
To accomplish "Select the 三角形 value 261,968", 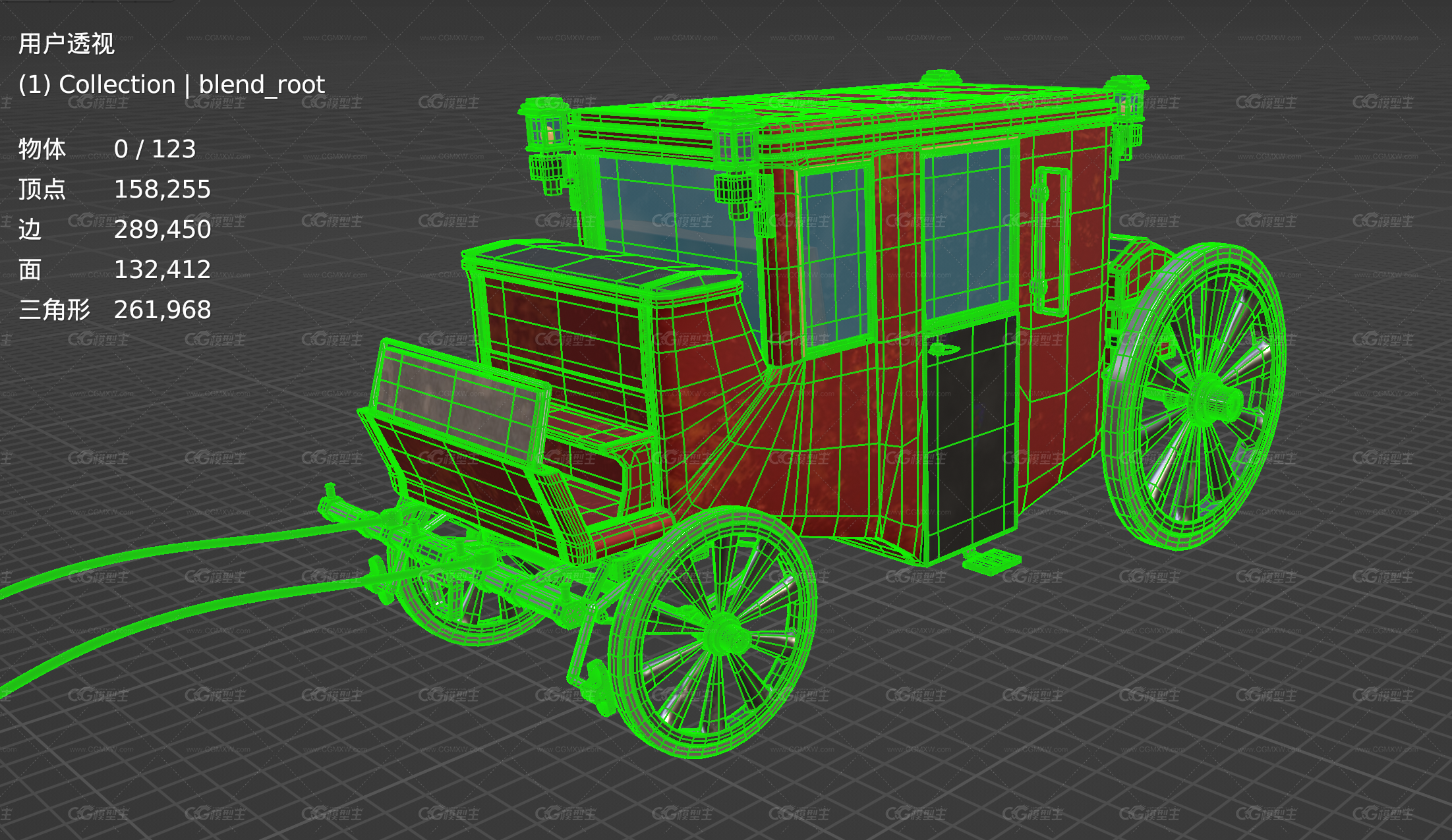I will click(x=162, y=310).
